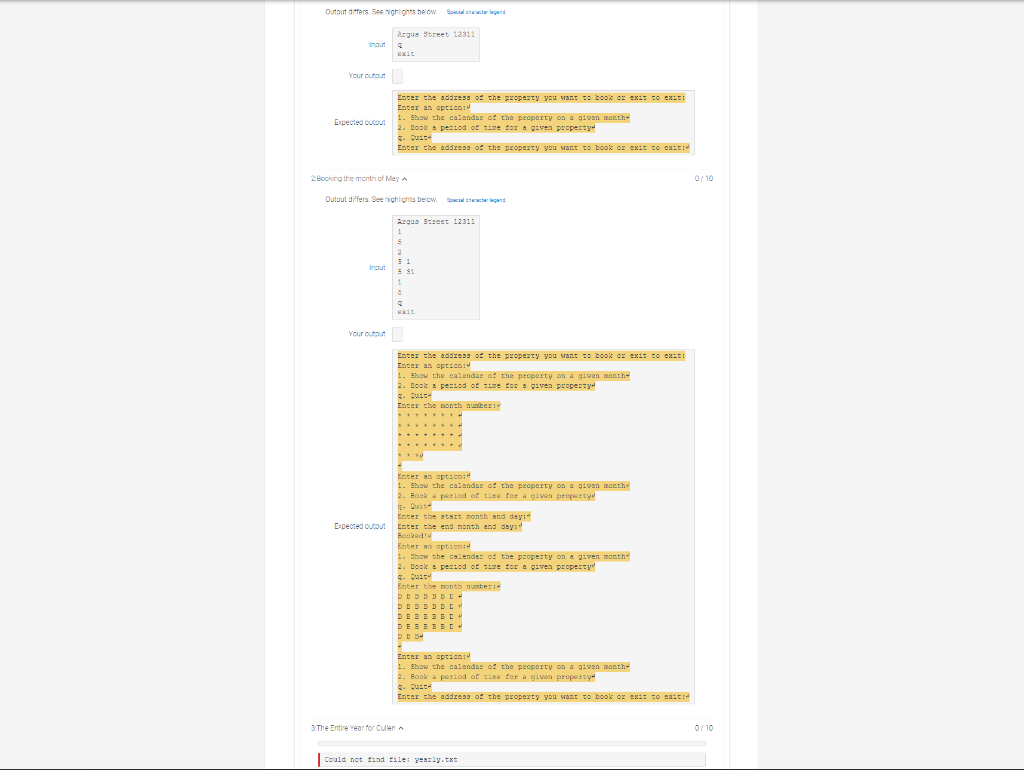Click the short 'D B B' calendar row

click(410, 637)
